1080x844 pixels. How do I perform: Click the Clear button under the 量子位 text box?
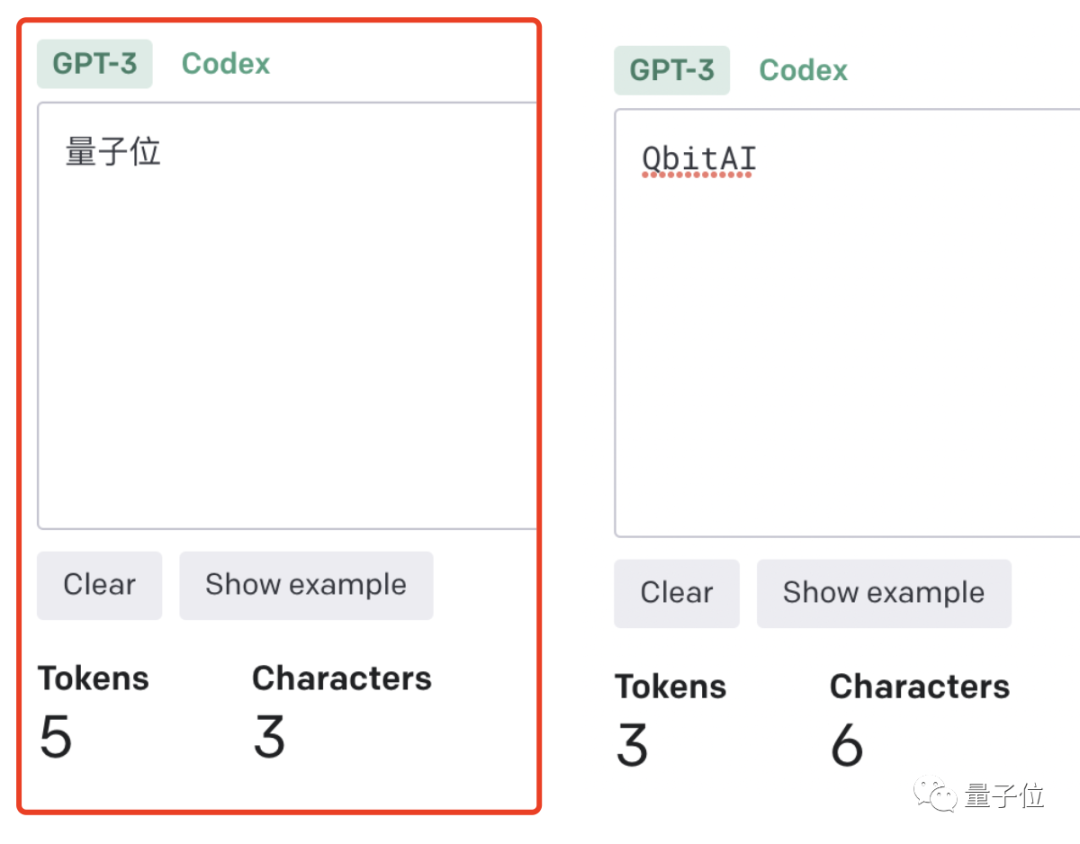[99, 585]
